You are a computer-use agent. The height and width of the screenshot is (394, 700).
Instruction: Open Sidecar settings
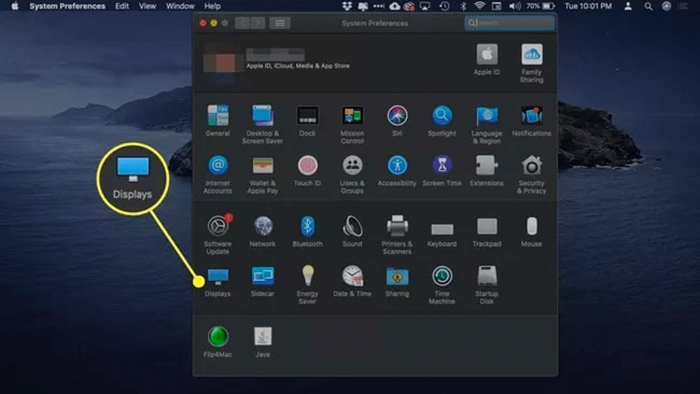(x=262, y=281)
